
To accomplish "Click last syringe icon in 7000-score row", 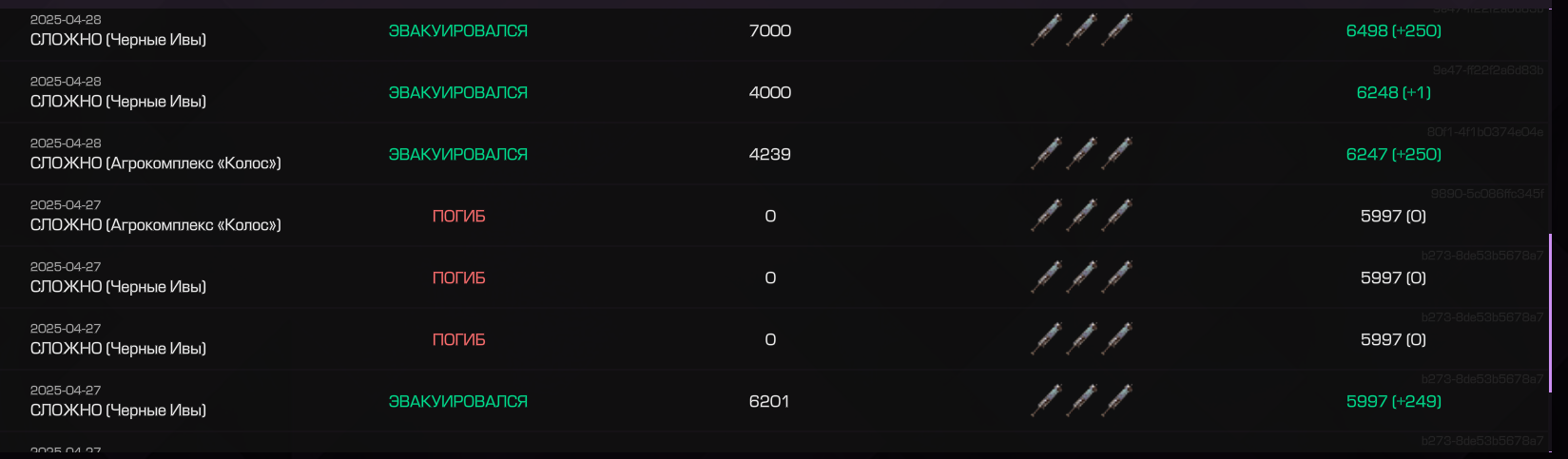I will click(1117, 30).
